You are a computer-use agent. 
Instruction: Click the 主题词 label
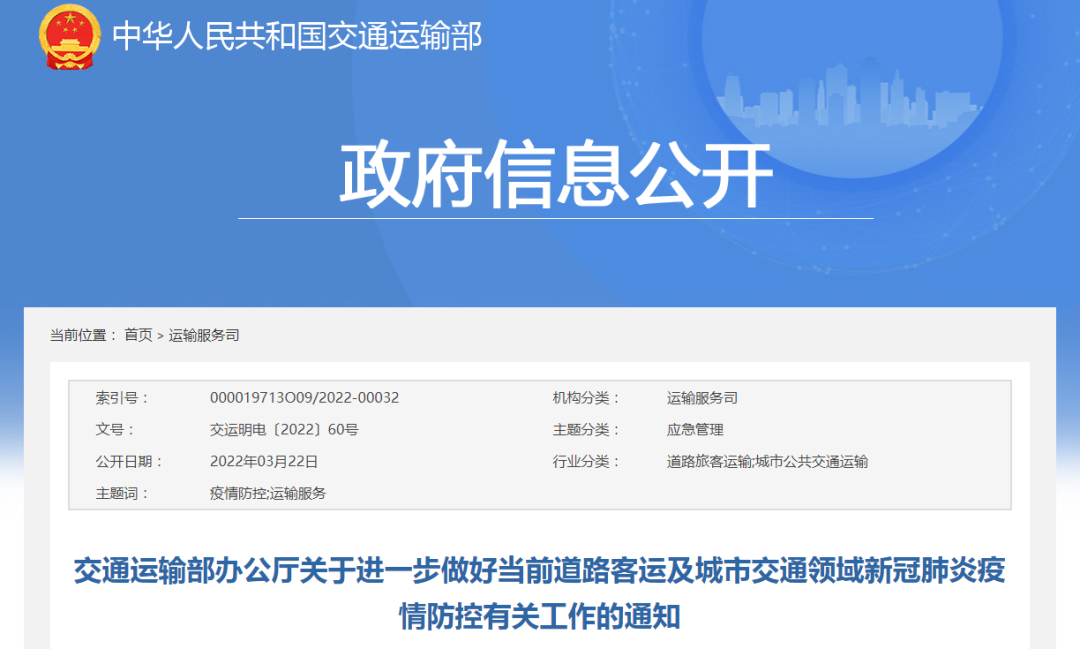[122, 493]
